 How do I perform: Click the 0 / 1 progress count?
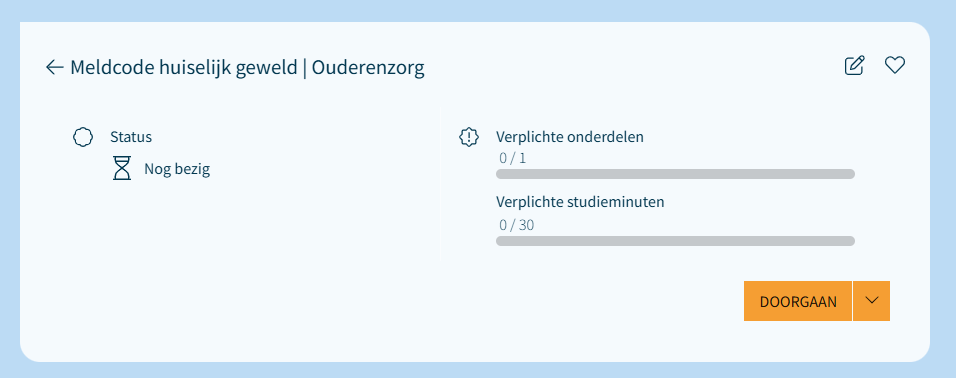pyautogui.click(x=512, y=159)
